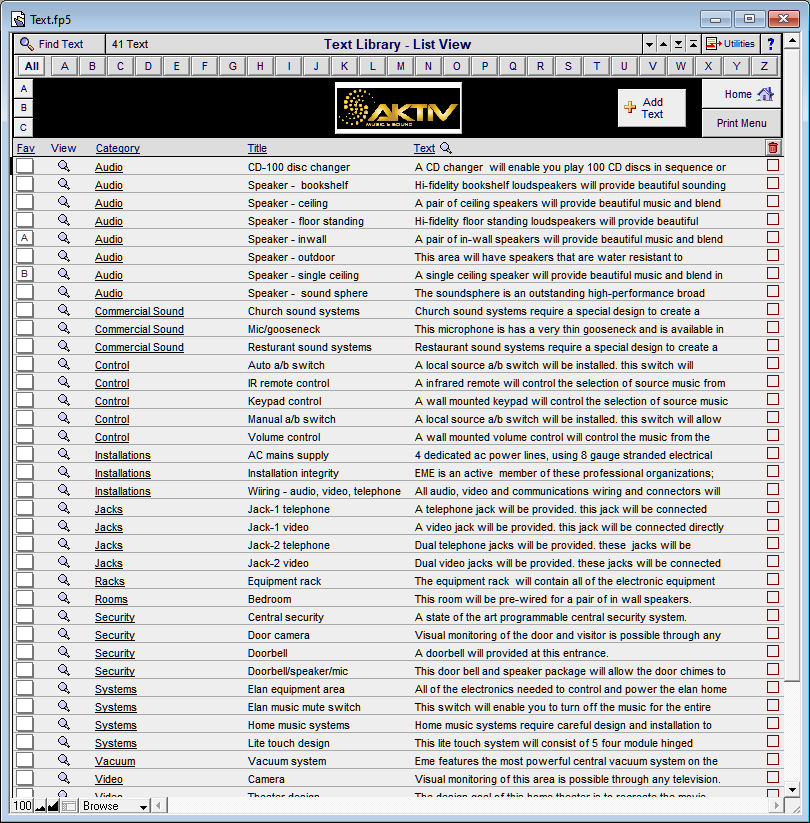Screen dimensions: 810x823
Task: Go to Home screen button
Action: point(741,94)
